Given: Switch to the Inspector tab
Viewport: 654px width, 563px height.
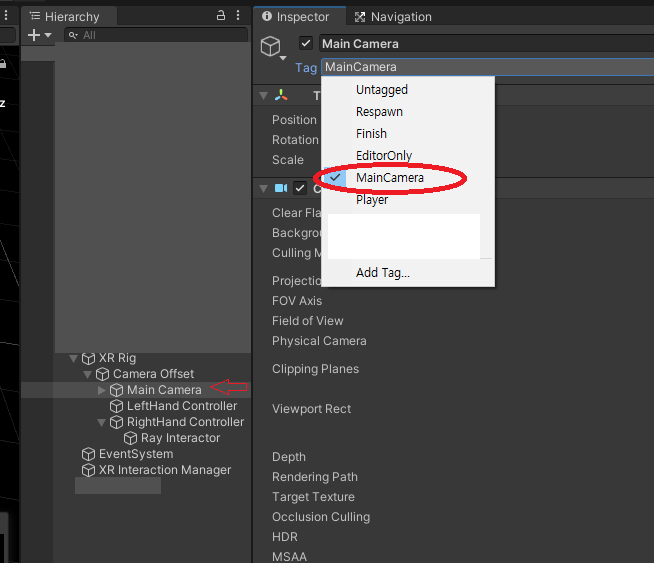Looking at the screenshot, I should (299, 17).
